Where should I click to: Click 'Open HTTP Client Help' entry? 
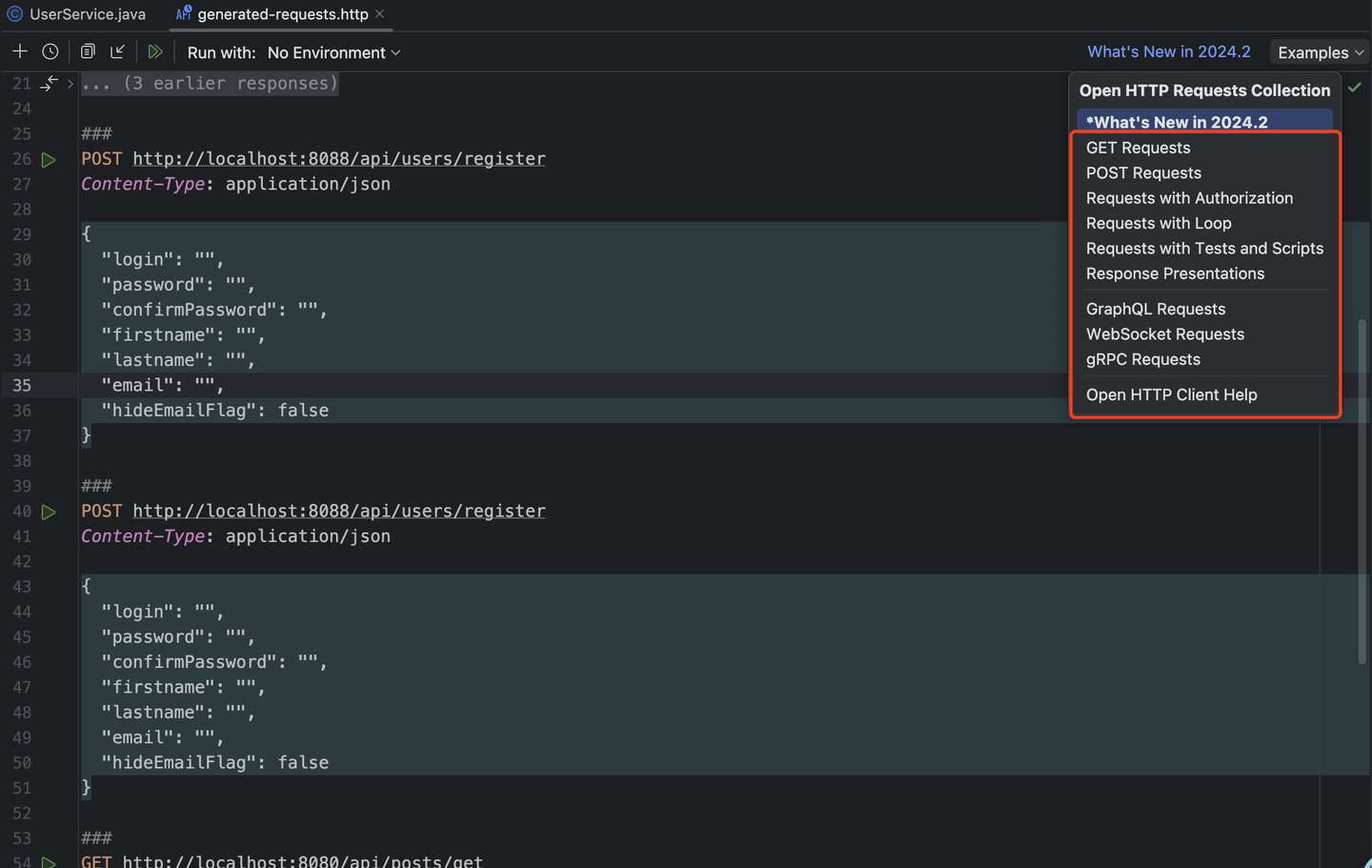[x=1172, y=394]
